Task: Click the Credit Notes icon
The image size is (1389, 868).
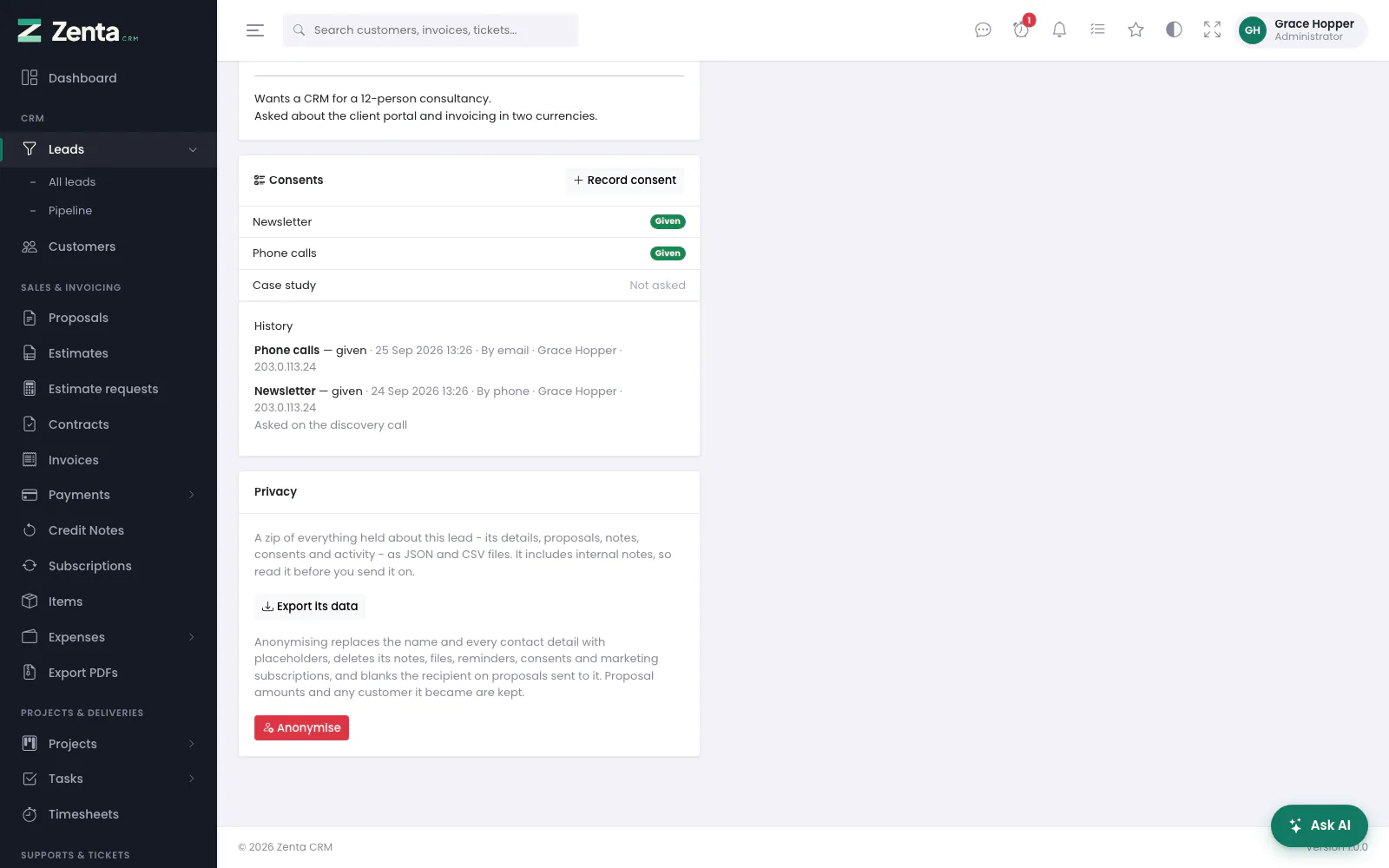Action: [x=30, y=530]
